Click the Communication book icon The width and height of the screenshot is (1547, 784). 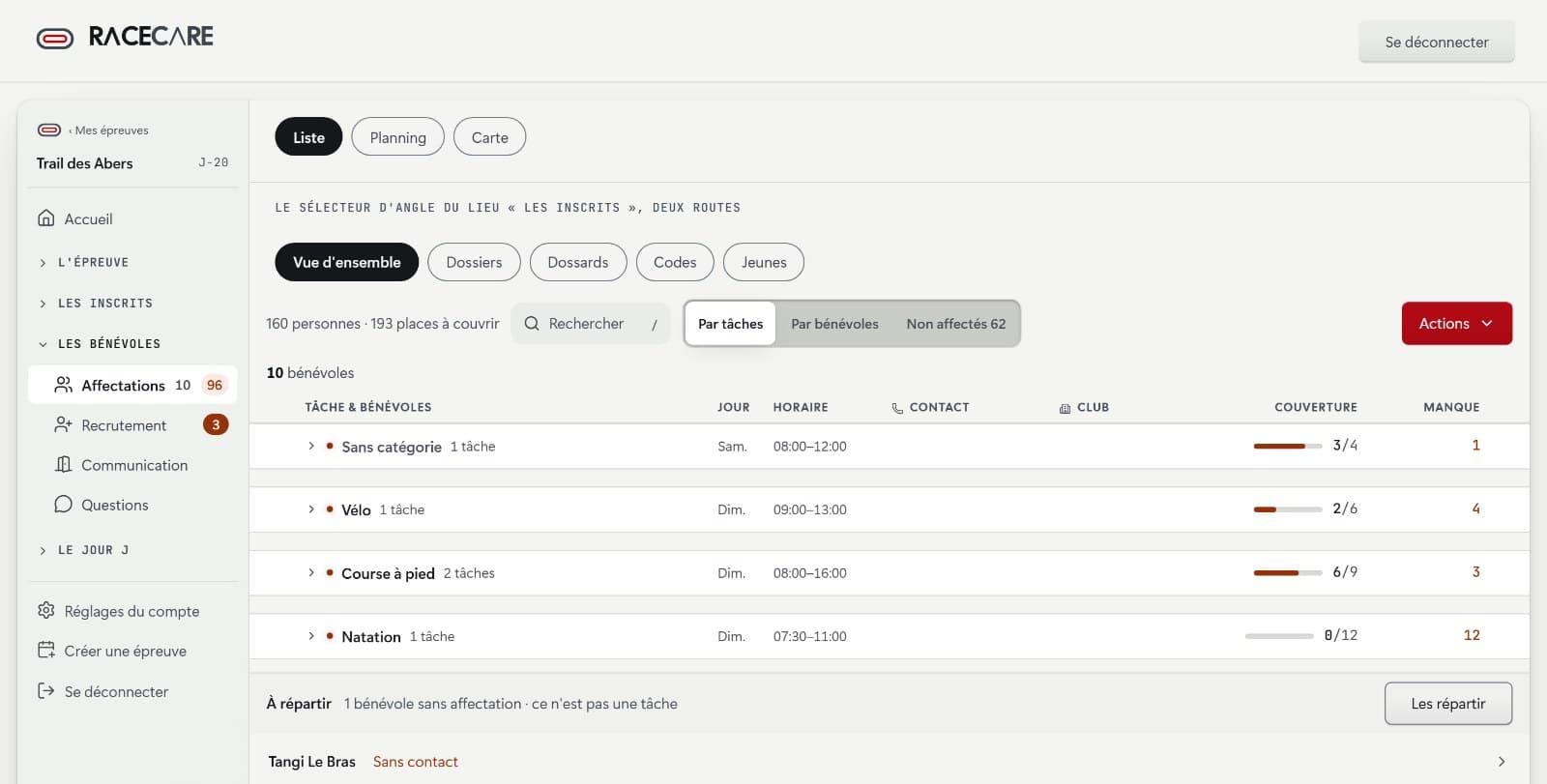(x=64, y=465)
